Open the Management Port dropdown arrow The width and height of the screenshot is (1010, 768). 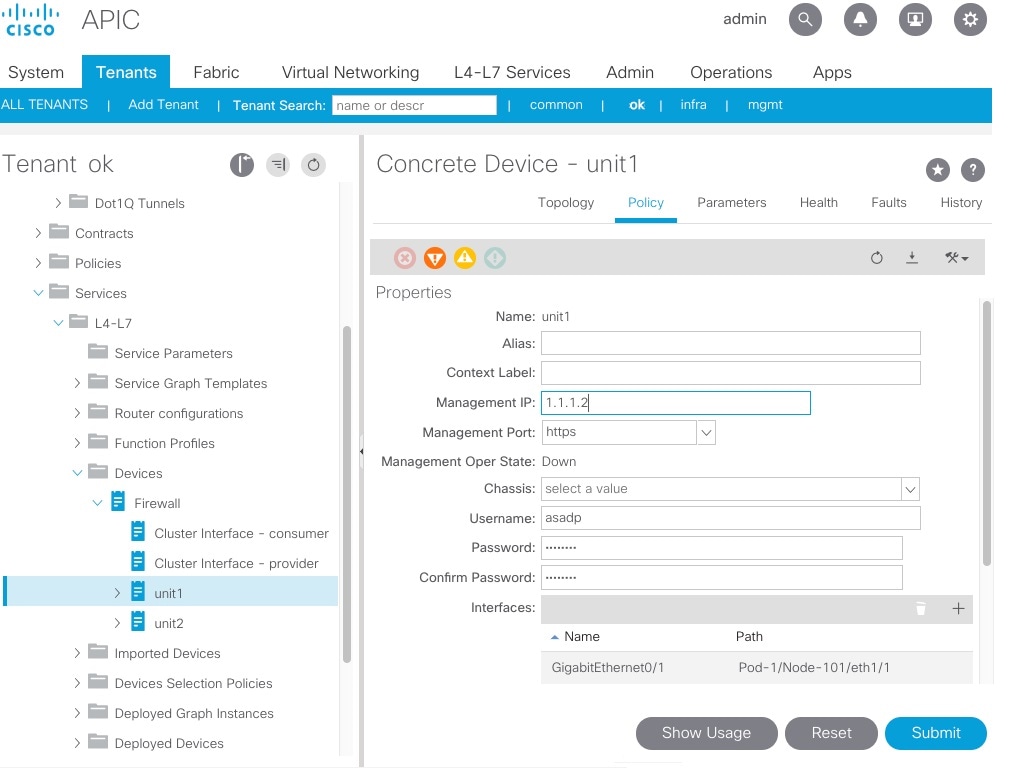coord(706,432)
